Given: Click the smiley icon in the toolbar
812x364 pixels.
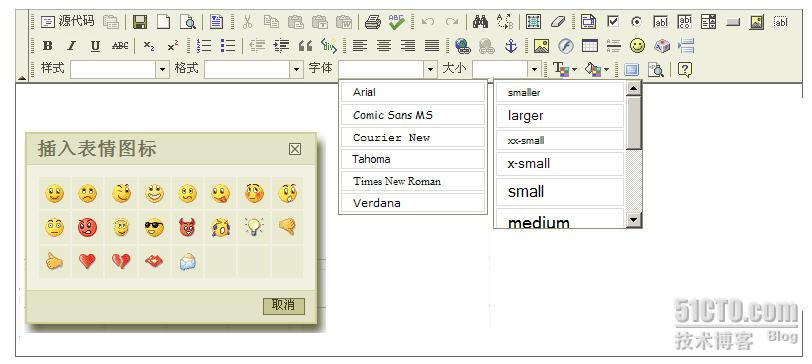Looking at the screenshot, I should tap(637, 46).
